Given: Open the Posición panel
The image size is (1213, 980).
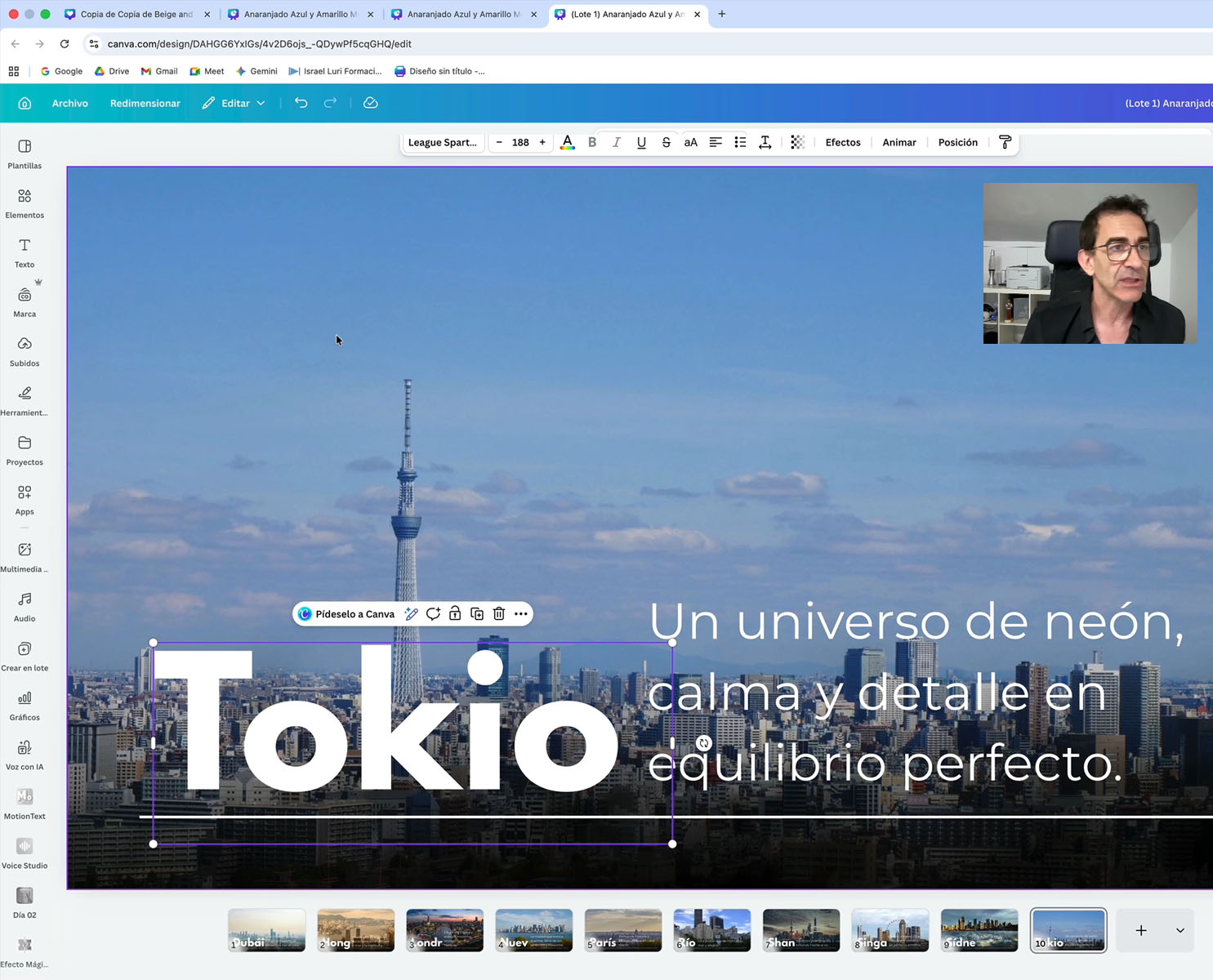Looking at the screenshot, I should click(958, 142).
